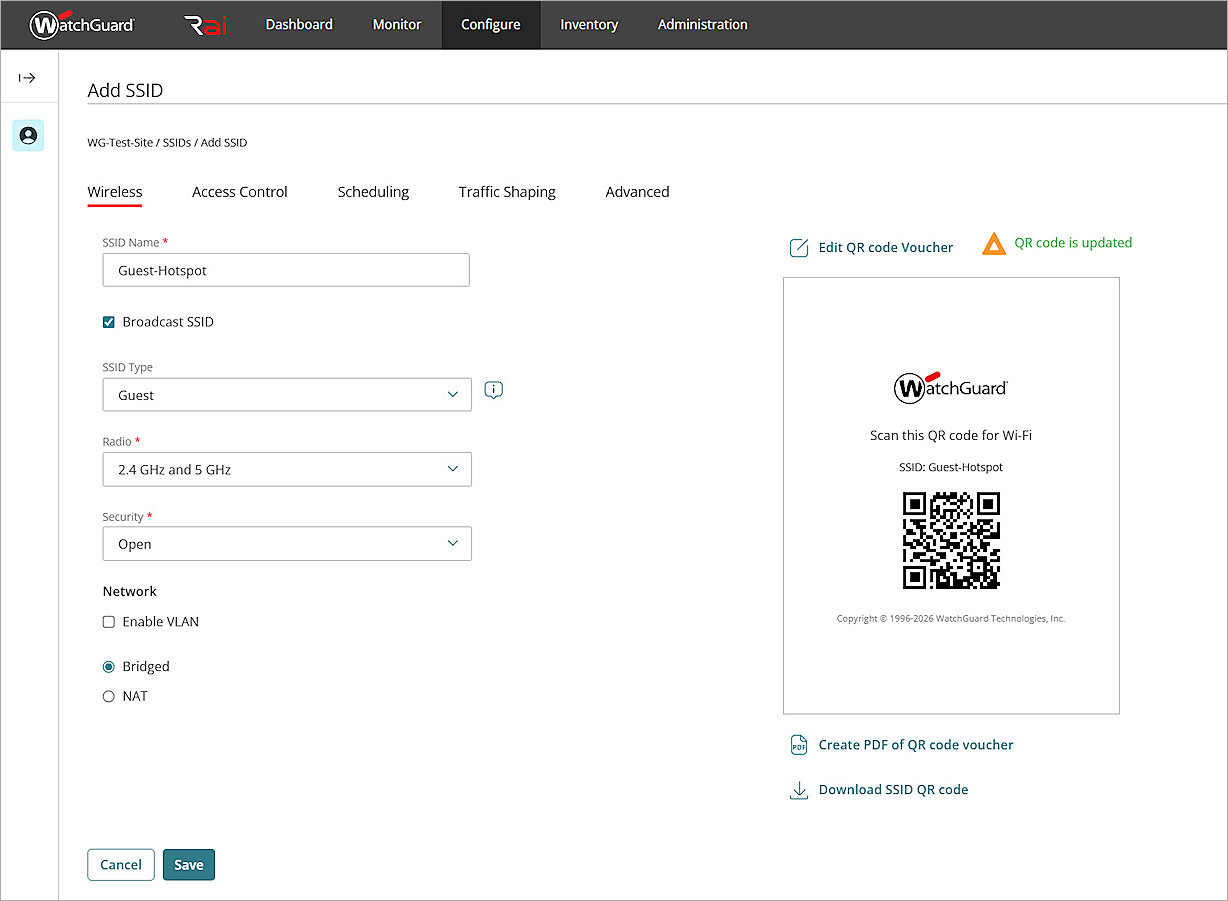The width and height of the screenshot is (1228, 901).
Task: Click the 'QR code is updated' status text
Action: (x=1073, y=243)
